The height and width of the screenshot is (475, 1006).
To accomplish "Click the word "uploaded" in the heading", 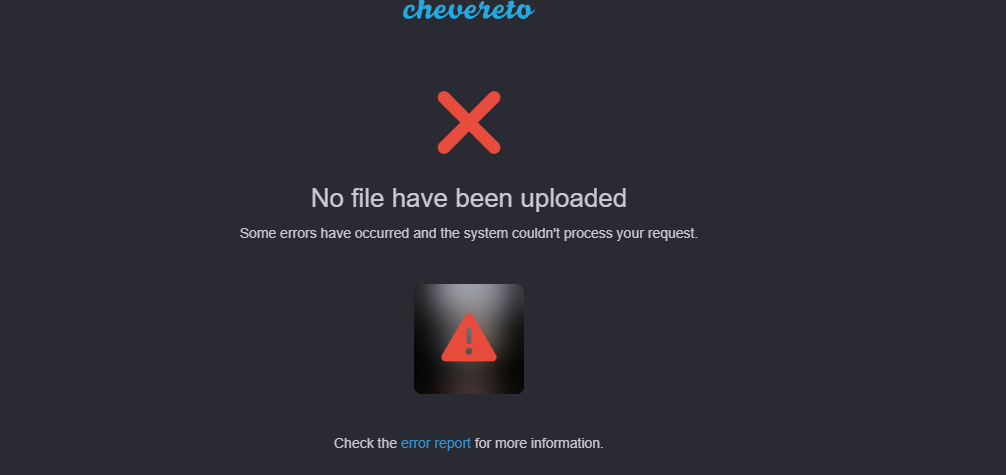I will [573, 198].
